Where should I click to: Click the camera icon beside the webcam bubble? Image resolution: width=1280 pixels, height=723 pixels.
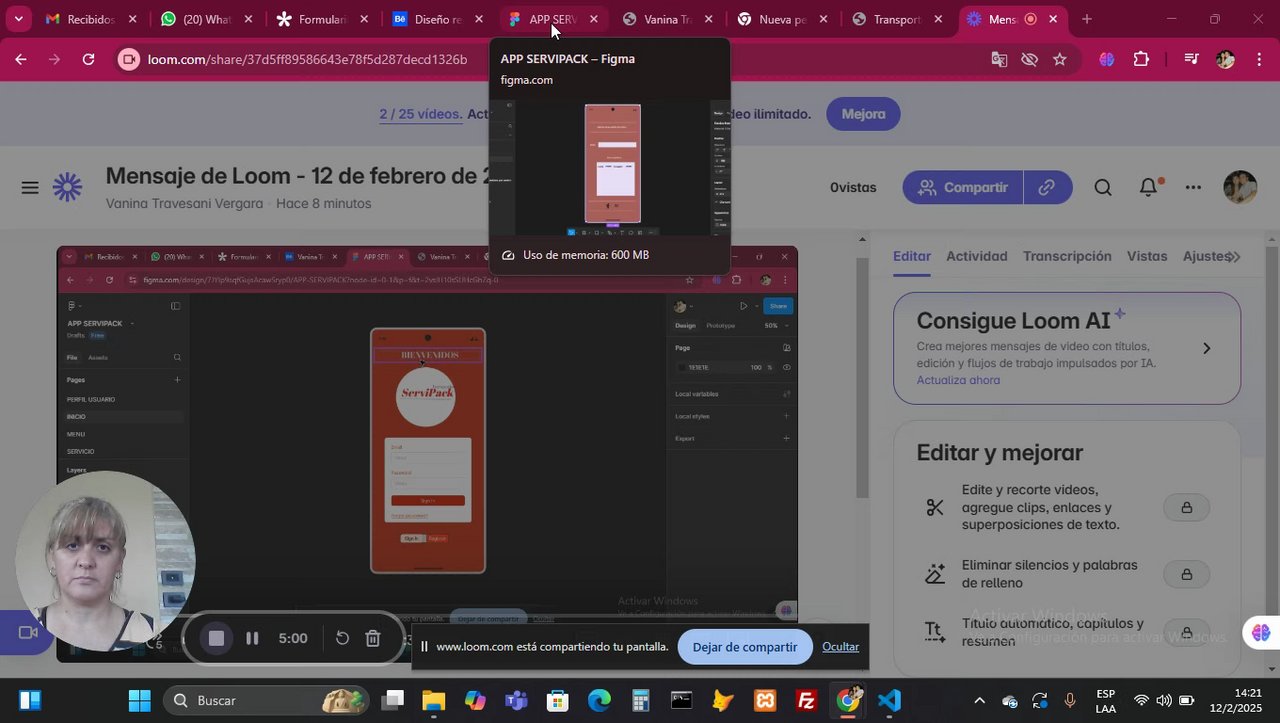pos(28,632)
